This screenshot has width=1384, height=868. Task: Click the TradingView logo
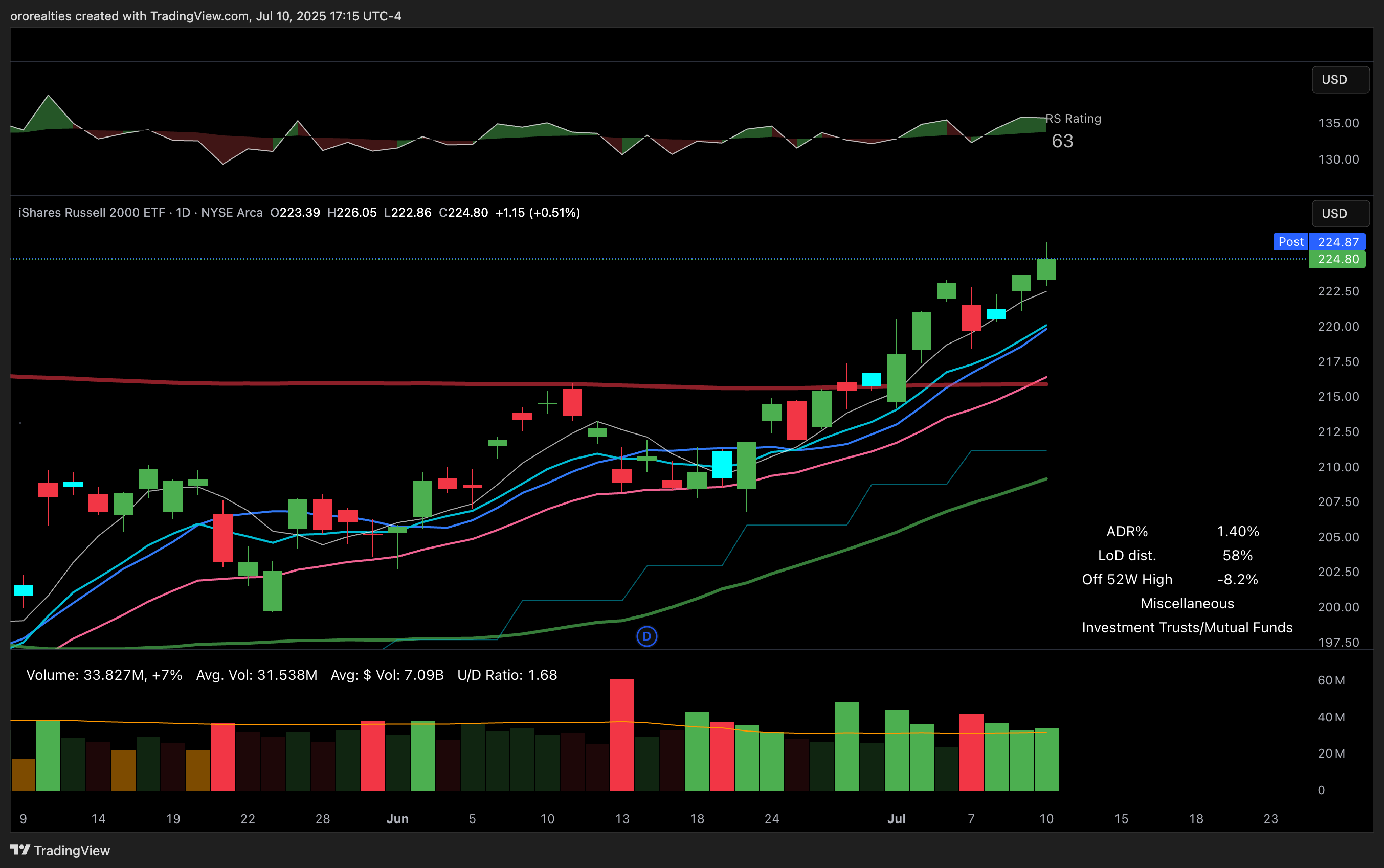tap(60, 850)
